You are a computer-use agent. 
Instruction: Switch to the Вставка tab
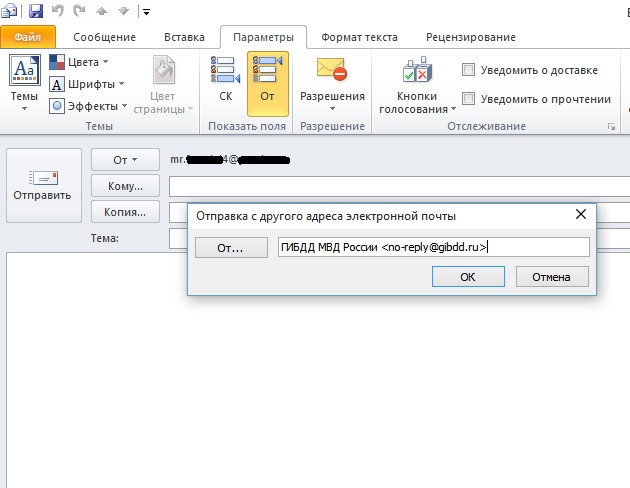(x=183, y=37)
